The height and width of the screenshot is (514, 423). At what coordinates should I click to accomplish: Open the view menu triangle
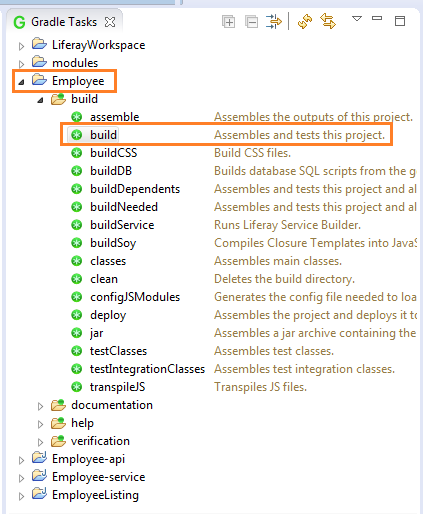pyautogui.click(x=357, y=19)
